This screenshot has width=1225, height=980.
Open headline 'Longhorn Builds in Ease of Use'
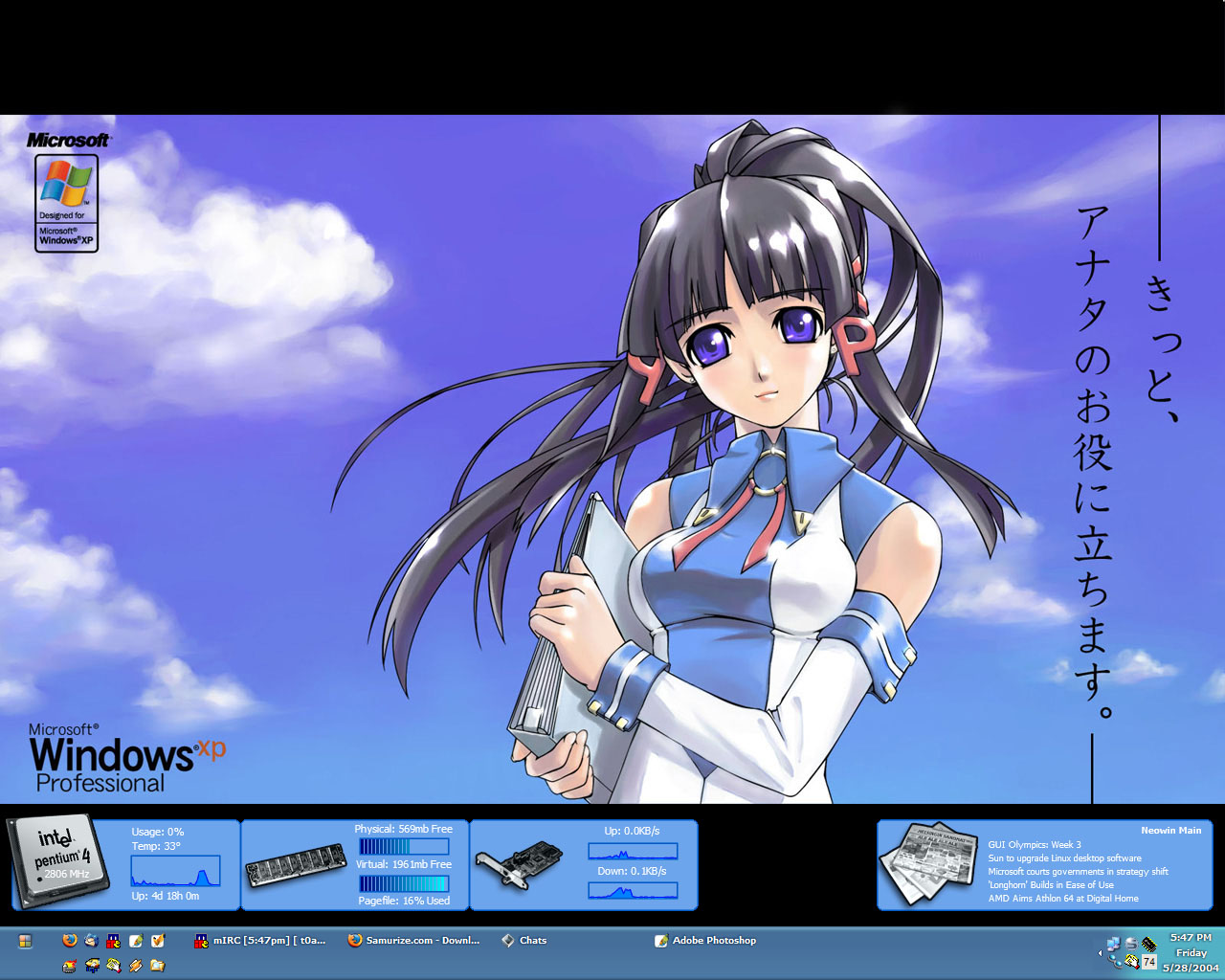[1051, 885]
